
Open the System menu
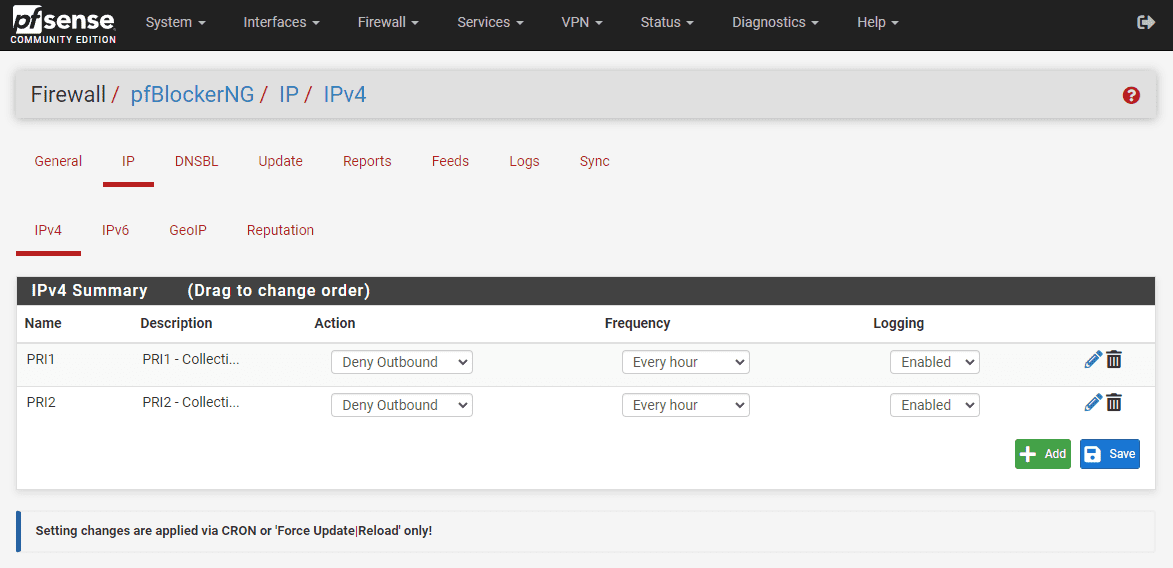click(176, 22)
